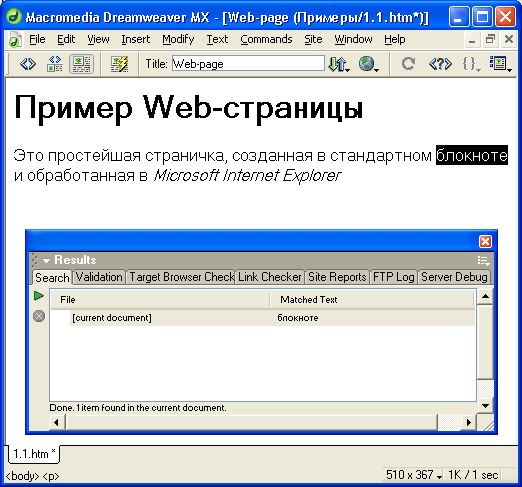522x487 pixels.
Task: Click the Refresh Design View icon
Action: (408, 63)
